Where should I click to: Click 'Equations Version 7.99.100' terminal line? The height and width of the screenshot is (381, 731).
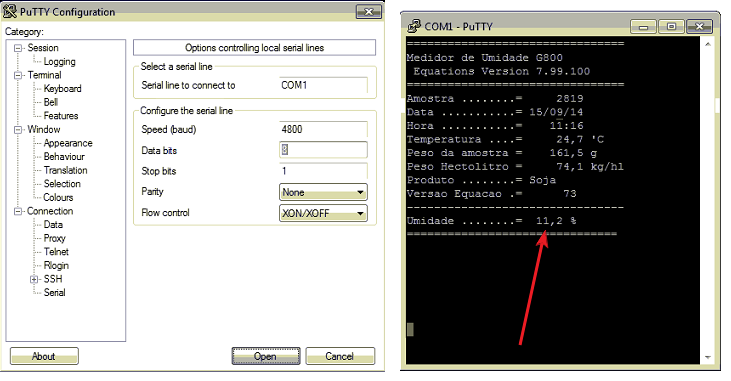(502, 71)
